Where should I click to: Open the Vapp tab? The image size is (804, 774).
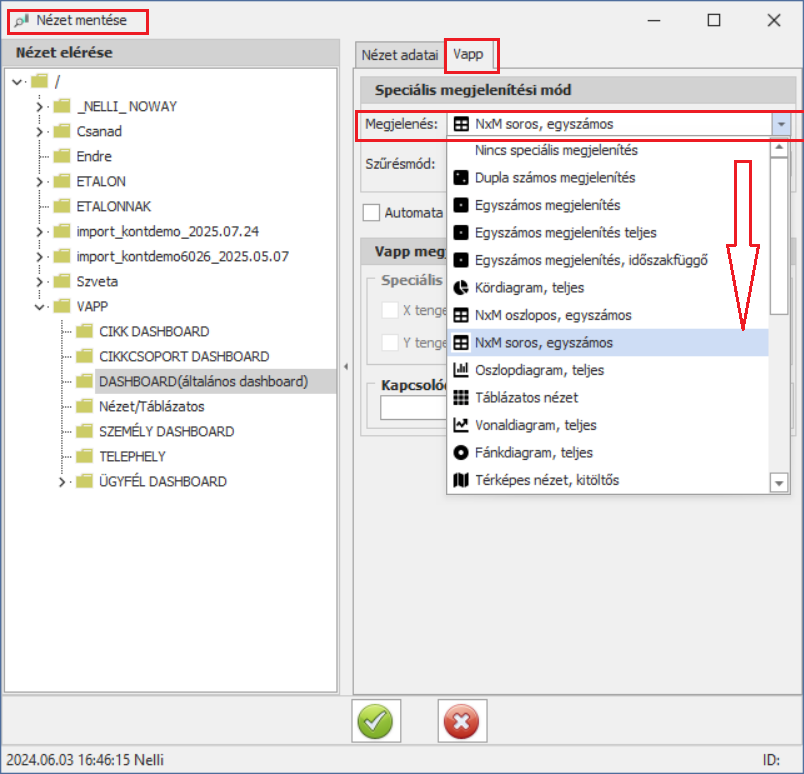tap(468, 55)
